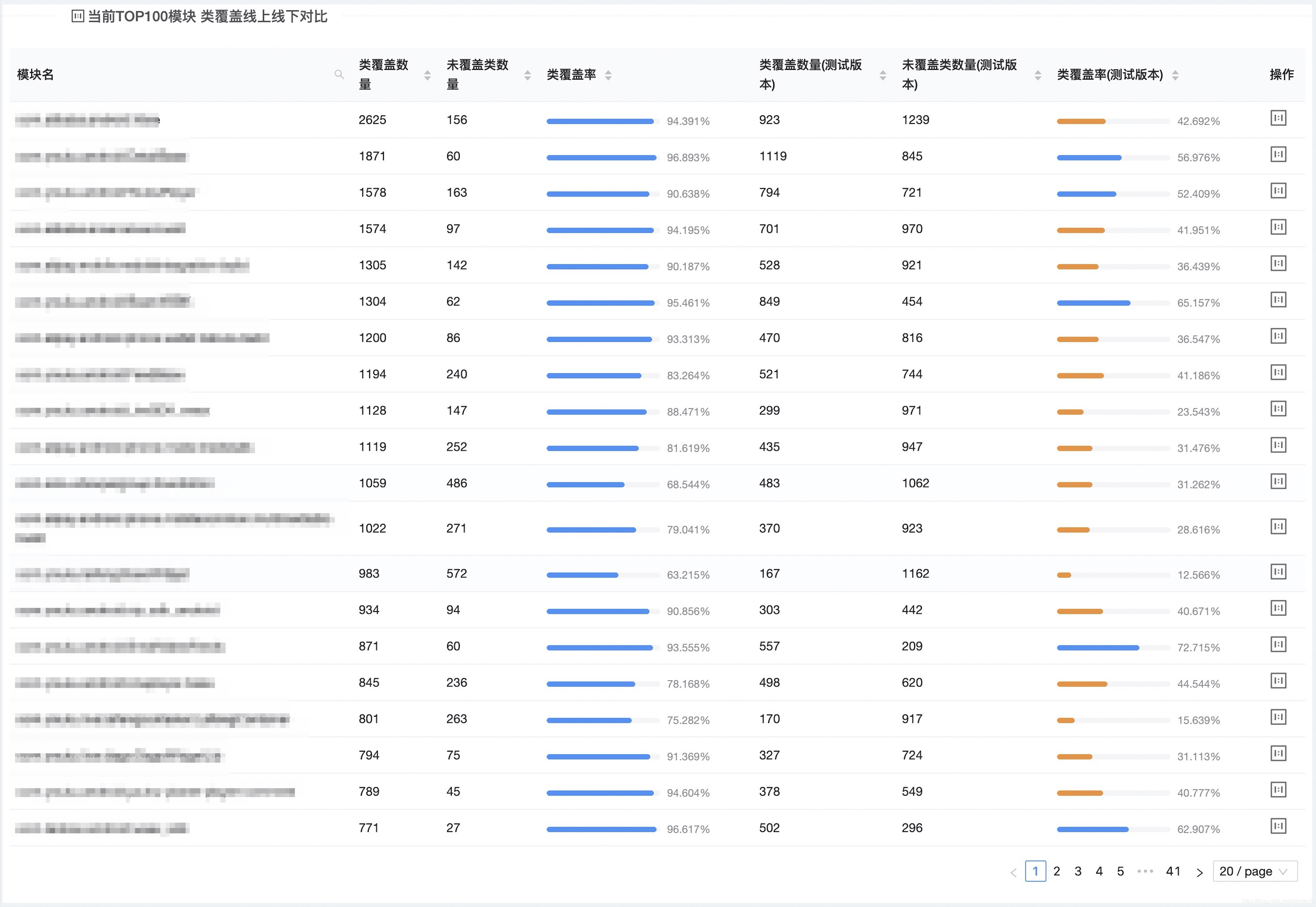
Task: Open chart icon in row with 789 covered
Action: click(1278, 790)
